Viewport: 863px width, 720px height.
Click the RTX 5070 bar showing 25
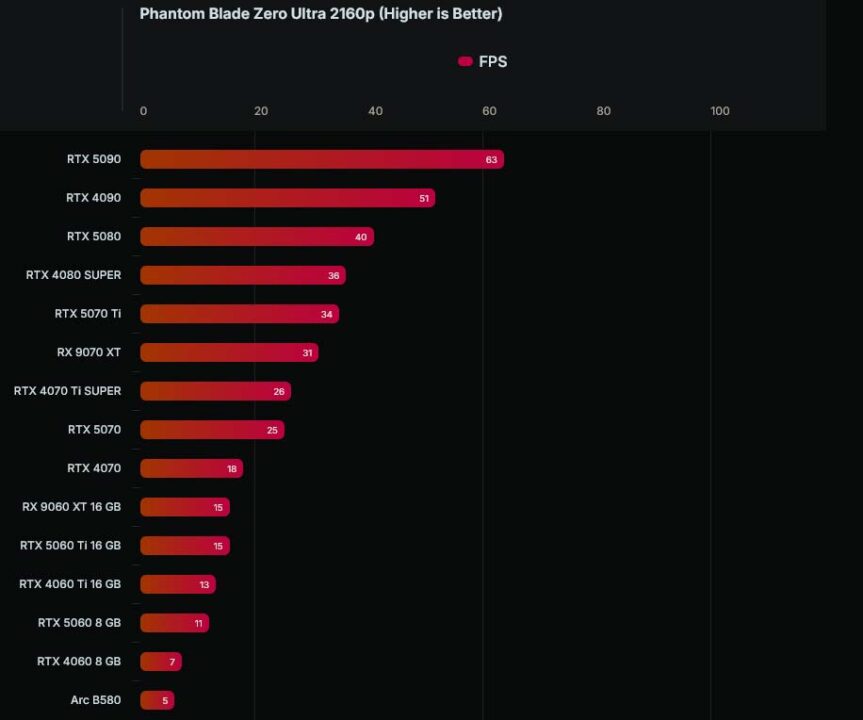click(x=212, y=430)
